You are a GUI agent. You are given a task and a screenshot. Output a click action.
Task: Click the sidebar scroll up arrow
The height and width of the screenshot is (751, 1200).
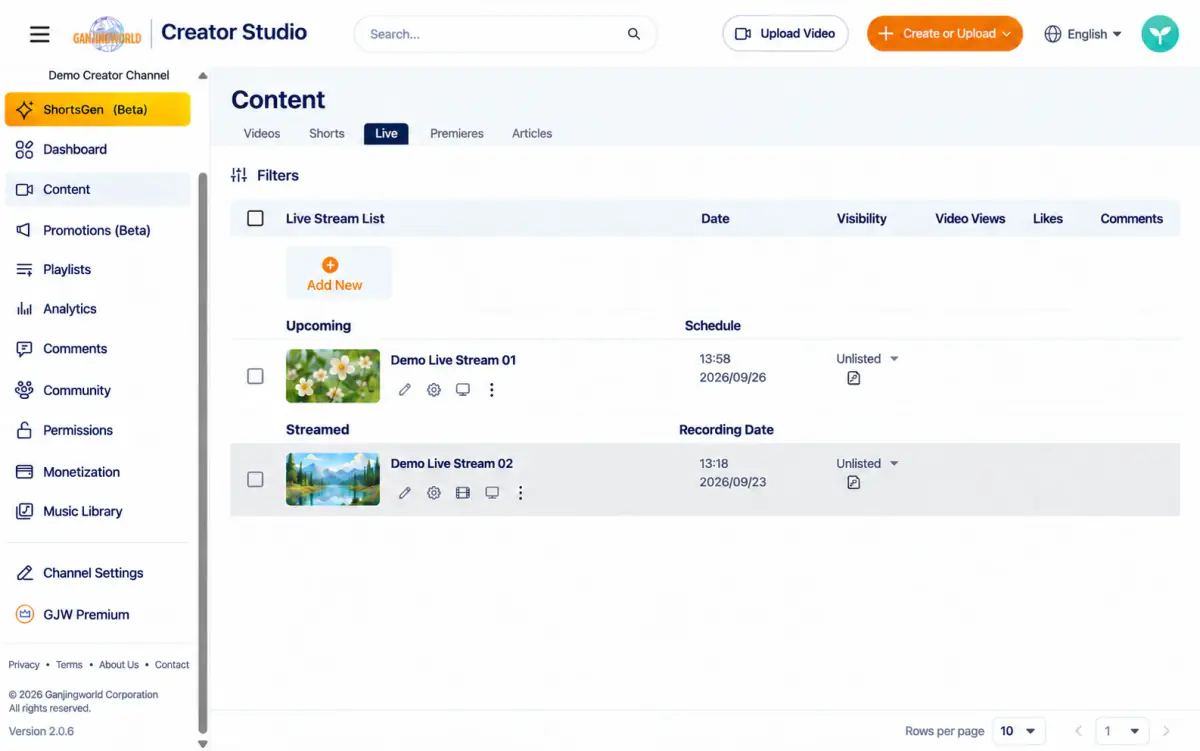coord(203,75)
